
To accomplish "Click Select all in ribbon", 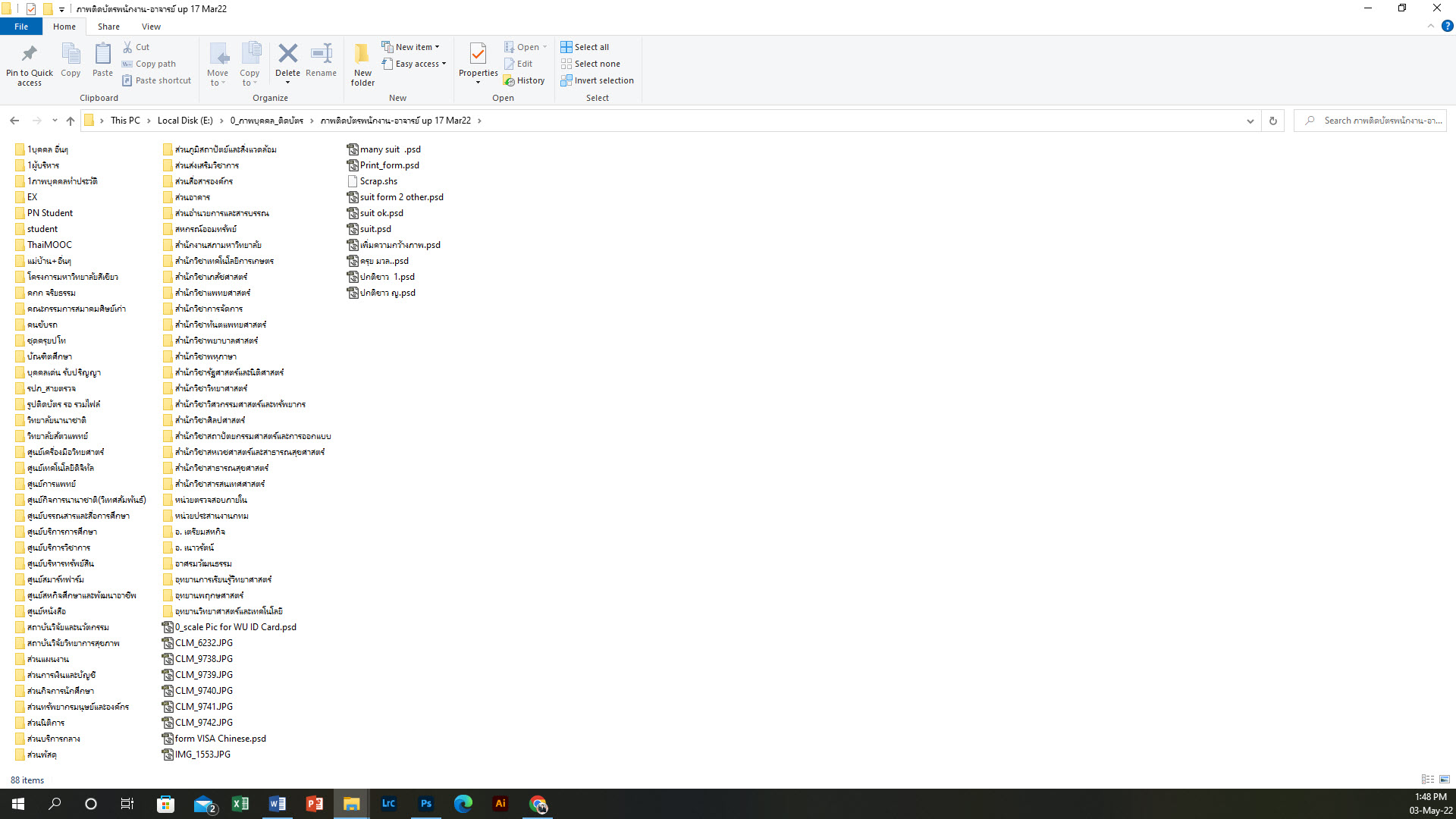I will [x=585, y=47].
